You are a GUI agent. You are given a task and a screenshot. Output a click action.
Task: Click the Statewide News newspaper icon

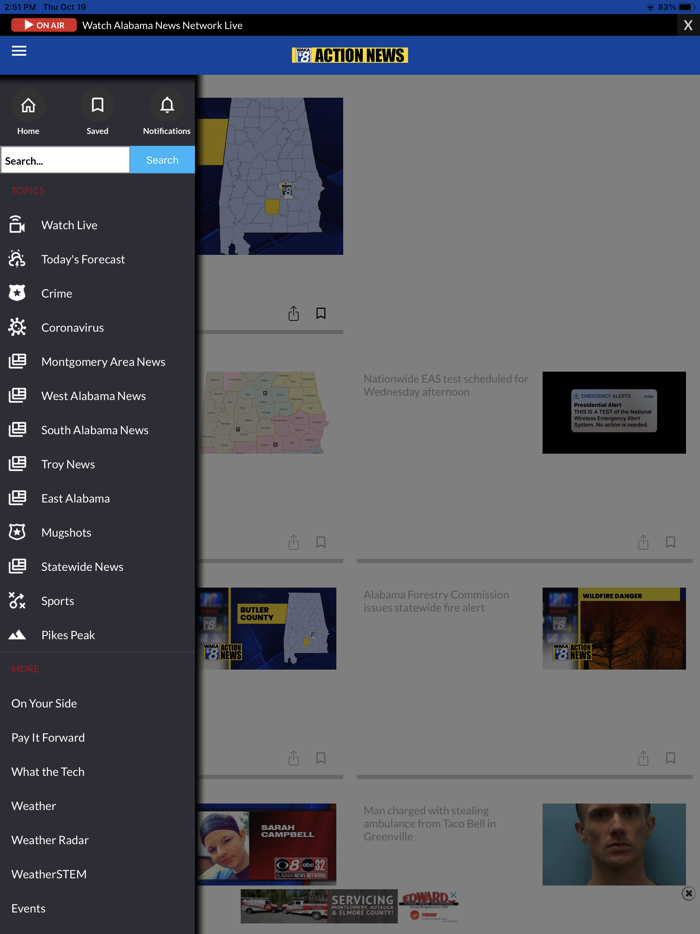[x=17, y=566]
